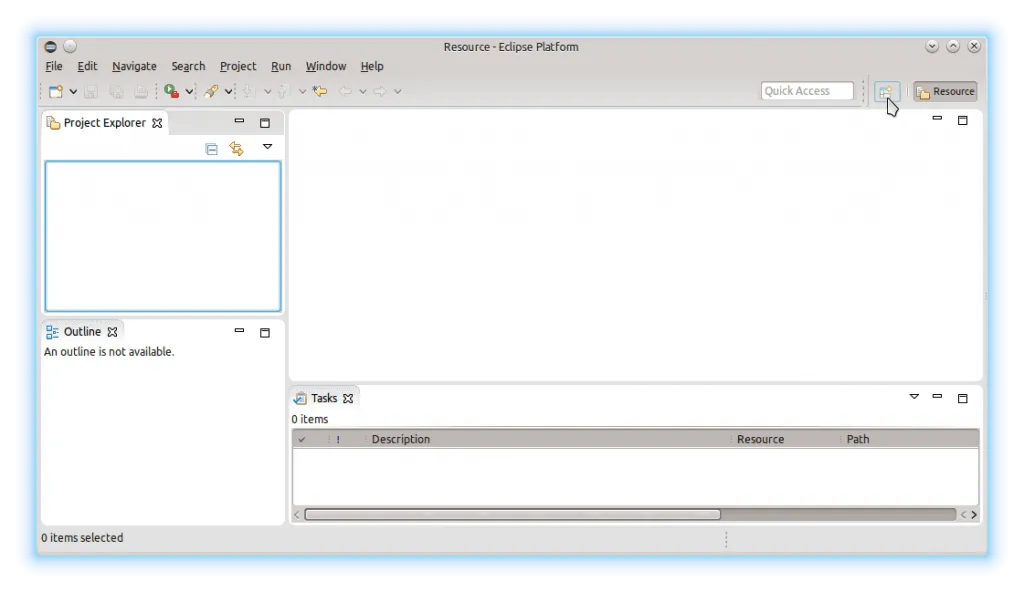Screen dimensions: 1024x592
Task: Click the Open Perspective icon
Action: [x=885, y=92]
